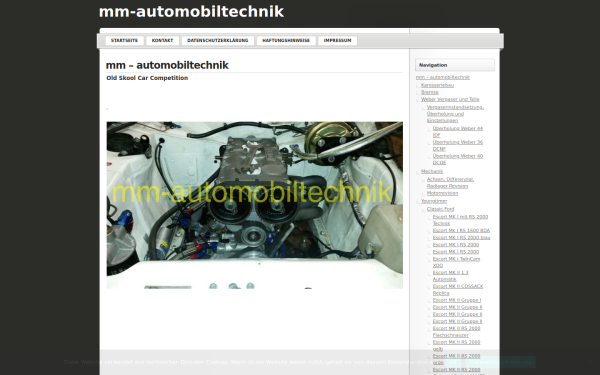
Task: Open mm – automobiltechnik in sidebar navigation
Action: click(443, 77)
